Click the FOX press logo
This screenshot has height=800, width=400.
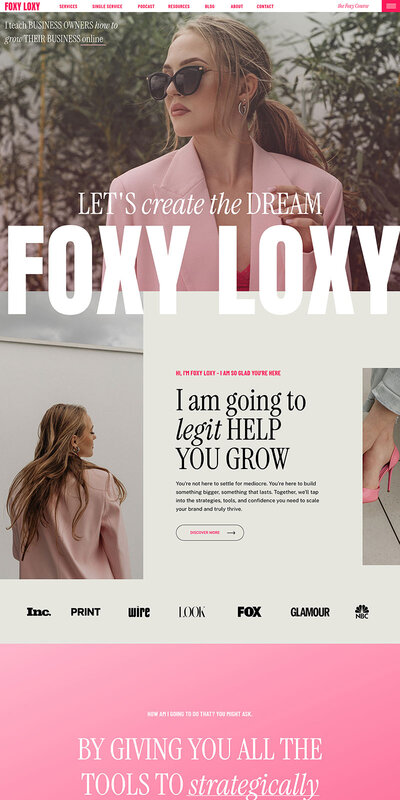(x=249, y=612)
